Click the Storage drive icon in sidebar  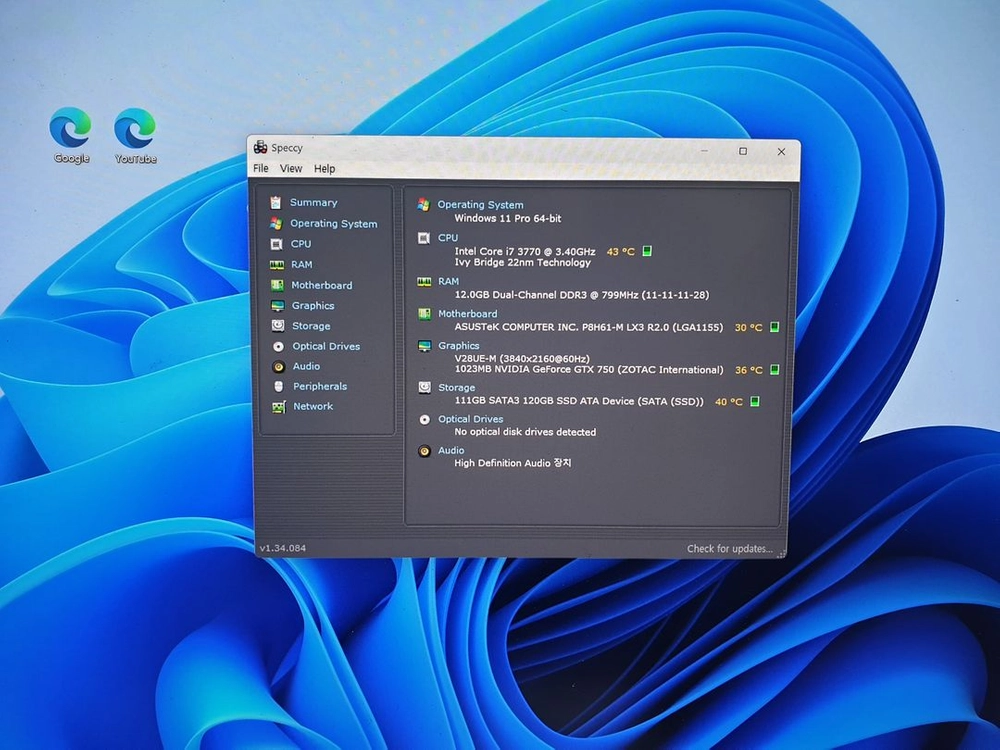(x=278, y=326)
